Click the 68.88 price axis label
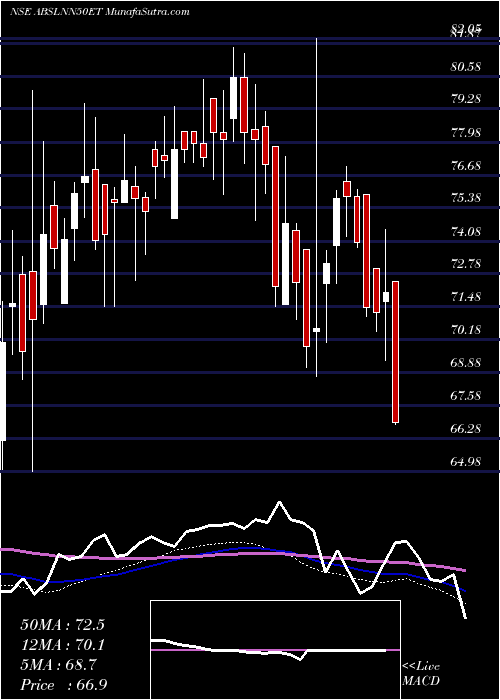 [467, 362]
